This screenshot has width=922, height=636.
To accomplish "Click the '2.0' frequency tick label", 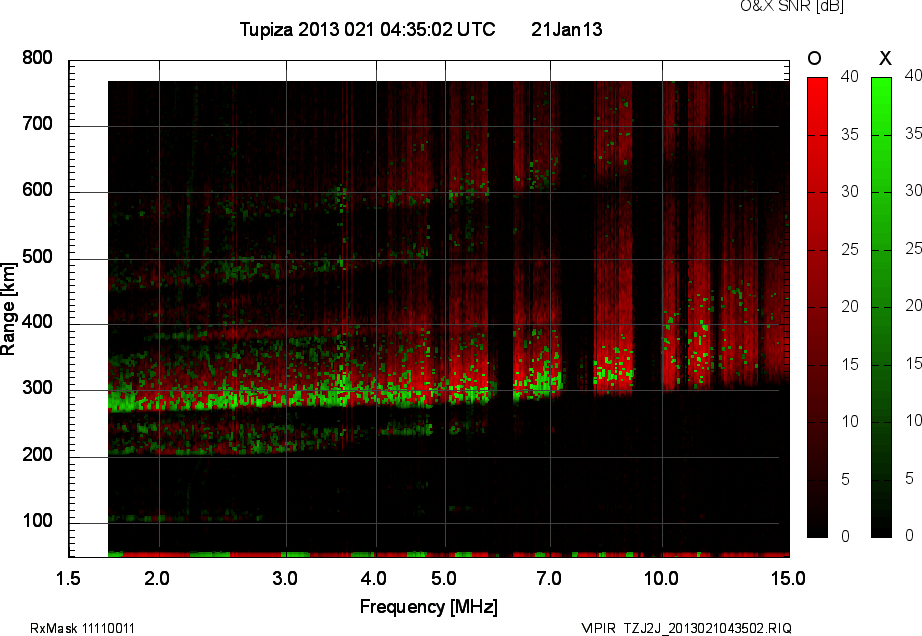I will point(156,578).
